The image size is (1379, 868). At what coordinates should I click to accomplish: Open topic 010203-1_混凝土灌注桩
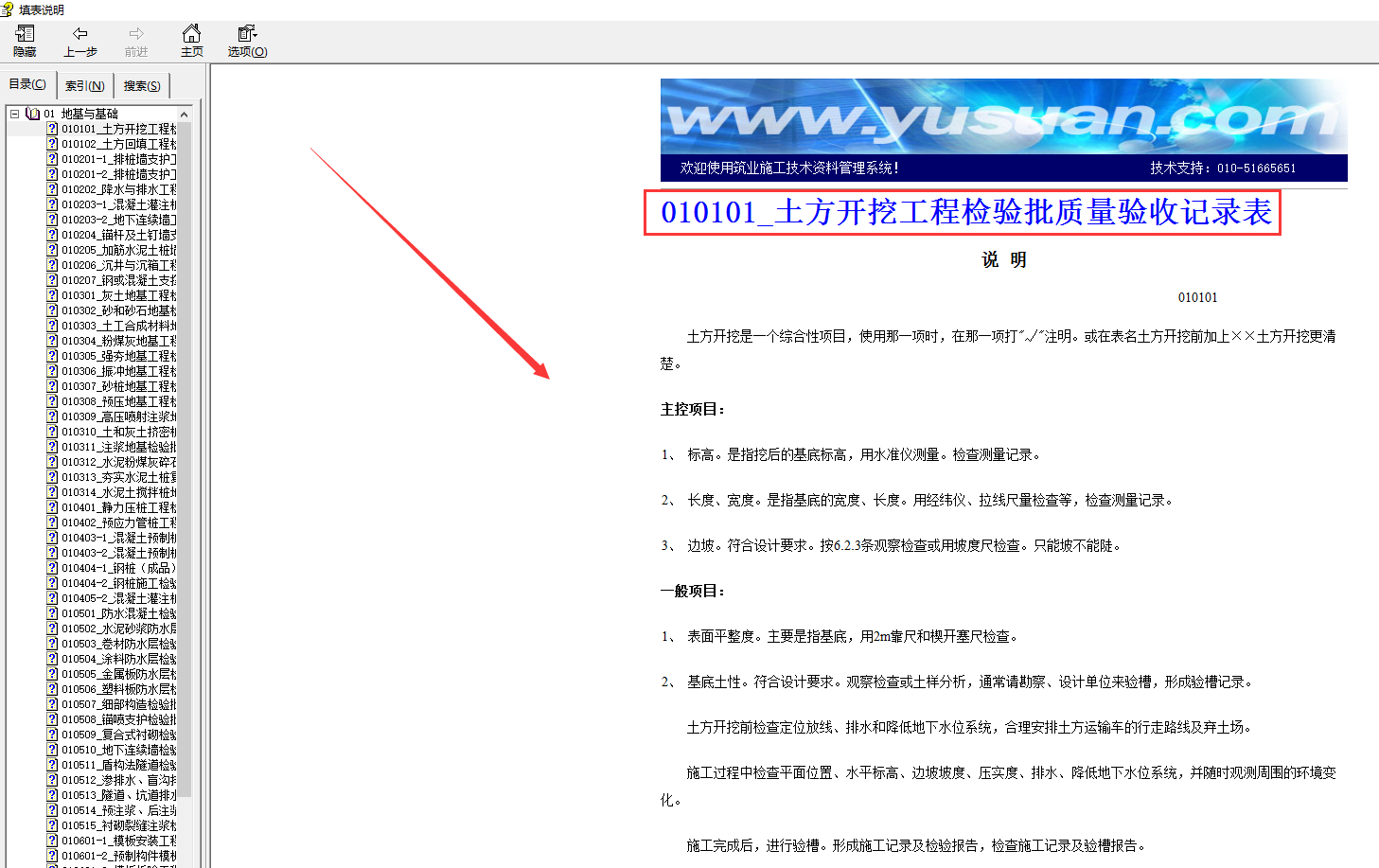point(119,204)
